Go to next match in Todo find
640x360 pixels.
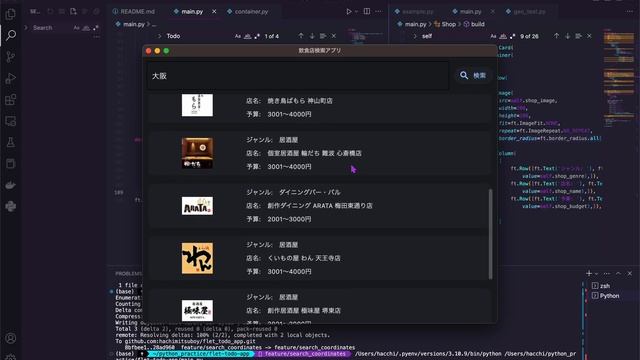[x=312, y=36]
